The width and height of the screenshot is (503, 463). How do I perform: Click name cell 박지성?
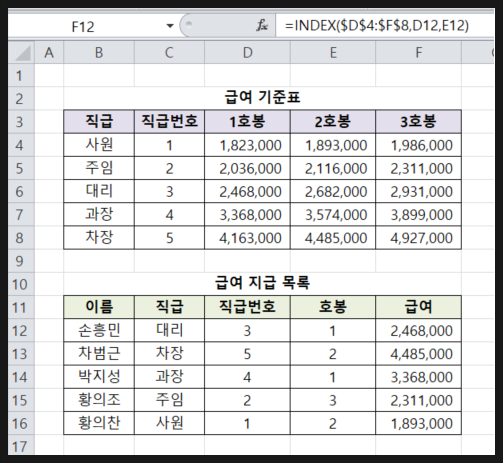99,377
